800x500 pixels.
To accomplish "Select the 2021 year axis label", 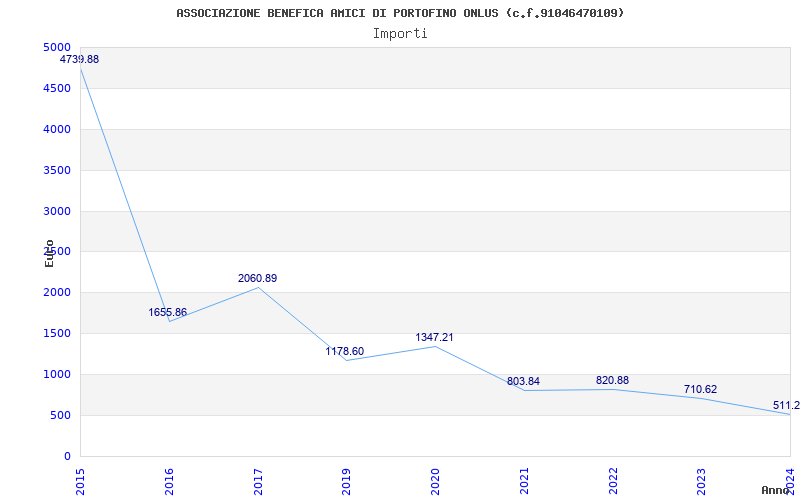I will pyautogui.click(x=524, y=482).
